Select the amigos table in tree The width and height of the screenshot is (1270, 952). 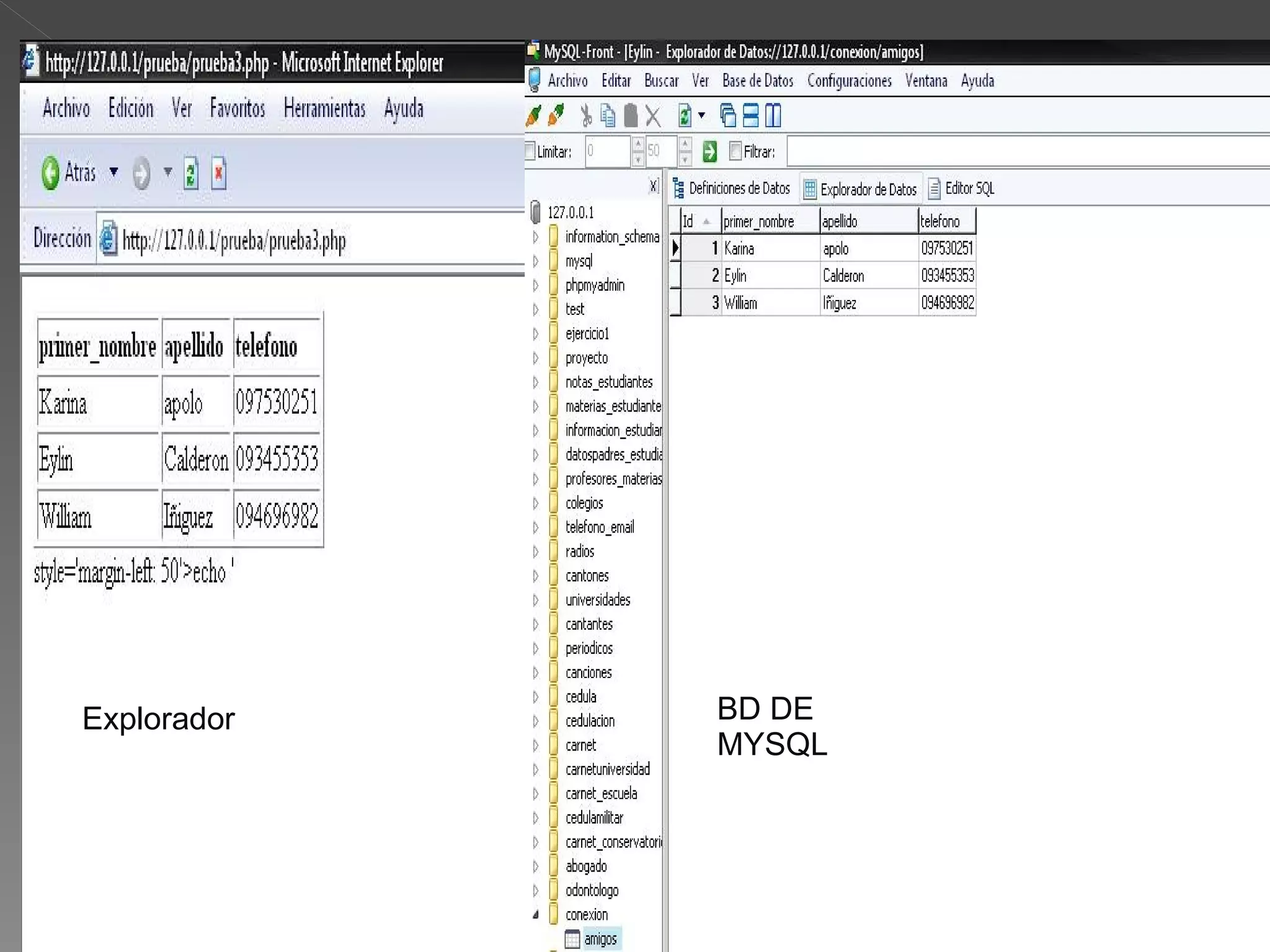tap(600, 939)
